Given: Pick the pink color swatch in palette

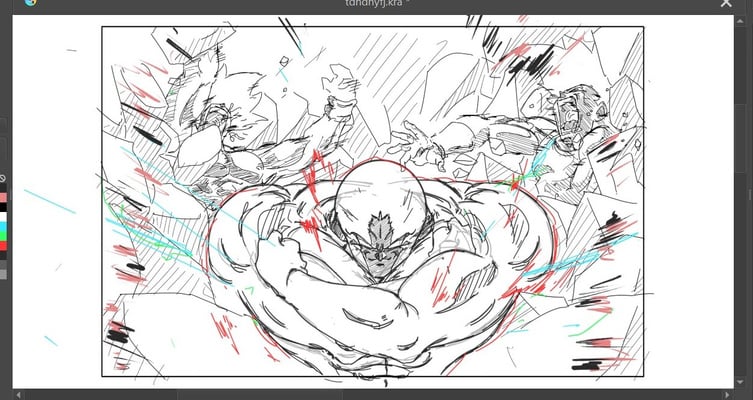Looking at the screenshot, I should pyautogui.click(x=3, y=197).
